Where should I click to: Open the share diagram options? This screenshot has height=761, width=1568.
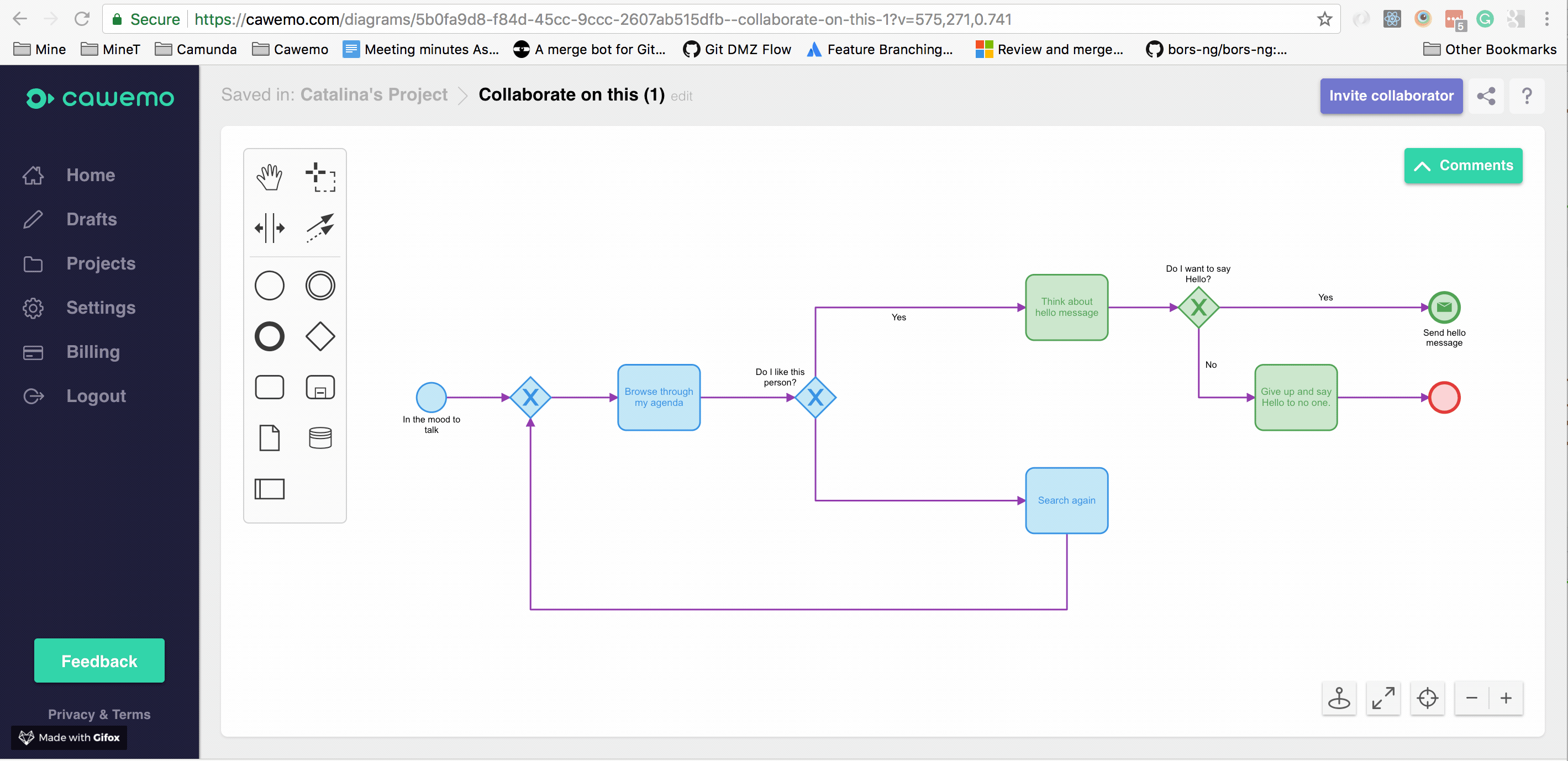1486,96
